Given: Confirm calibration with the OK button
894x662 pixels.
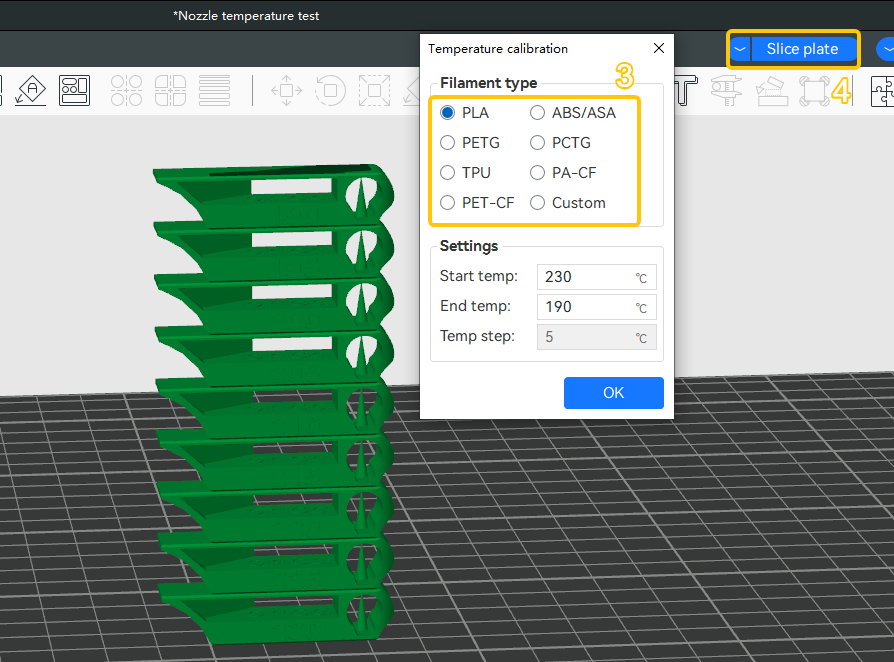Looking at the screenshot, I should tap(613, 393).
